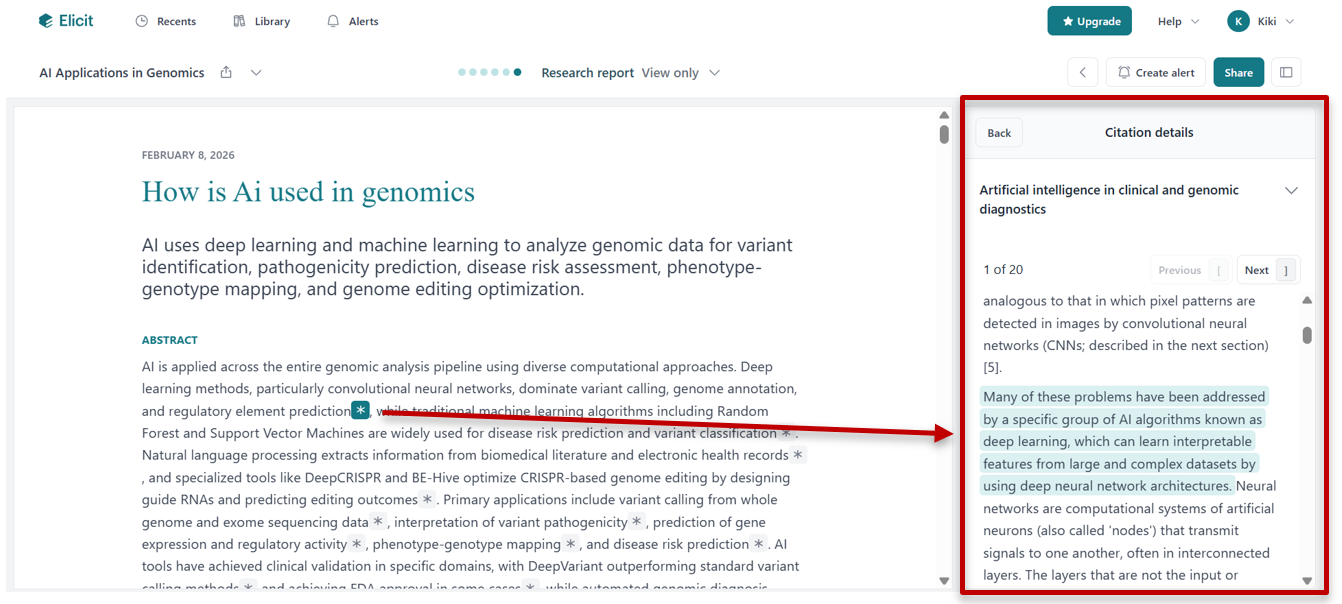Open the View only permission dropdown
The width and height of the screenshot is (1342, 604).
click(x=681, y=73)
